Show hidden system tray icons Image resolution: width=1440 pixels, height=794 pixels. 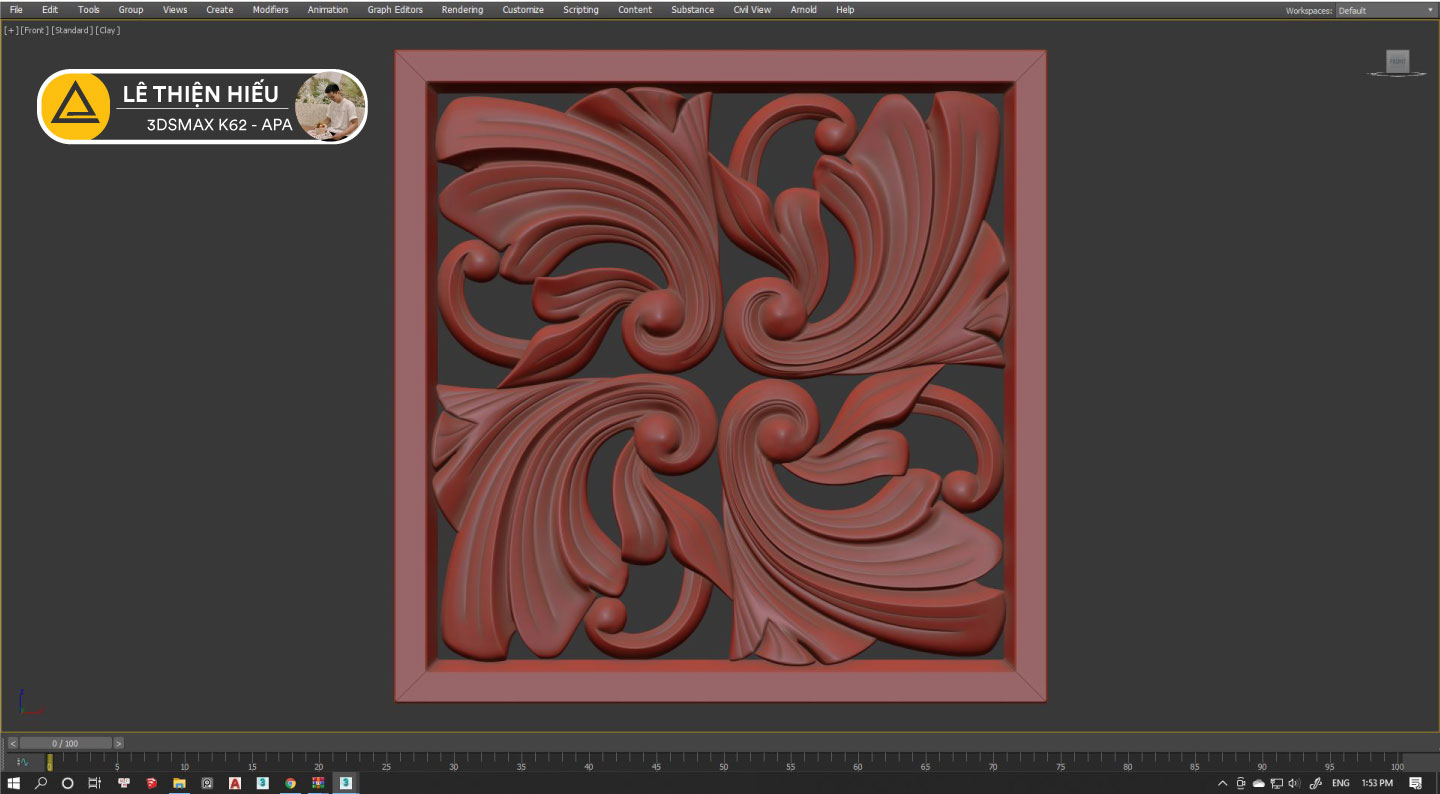[1222, 783]
